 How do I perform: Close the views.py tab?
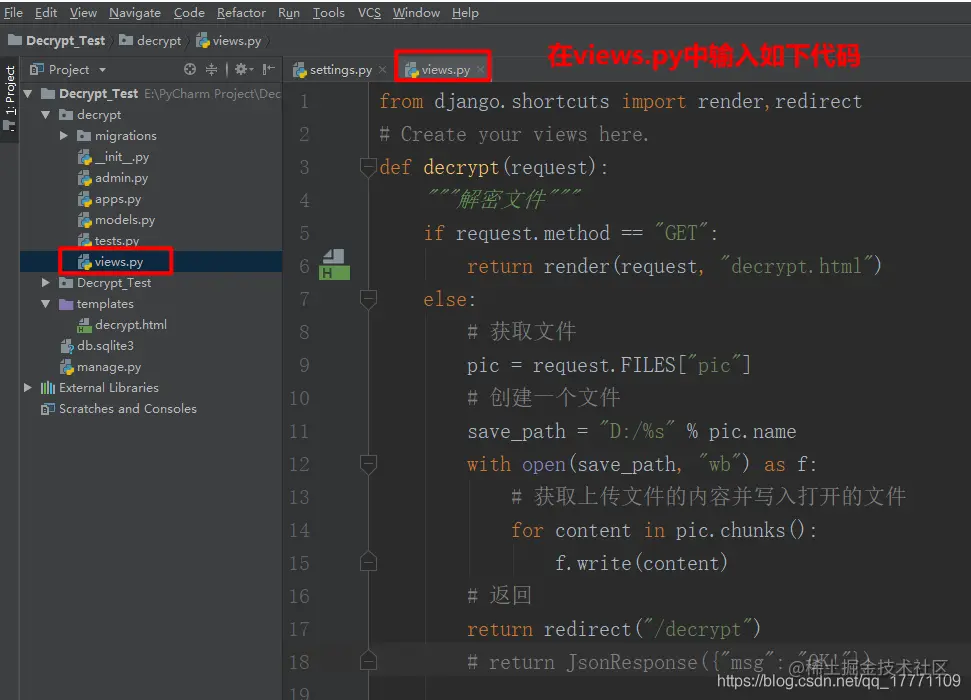click(481, 70)
